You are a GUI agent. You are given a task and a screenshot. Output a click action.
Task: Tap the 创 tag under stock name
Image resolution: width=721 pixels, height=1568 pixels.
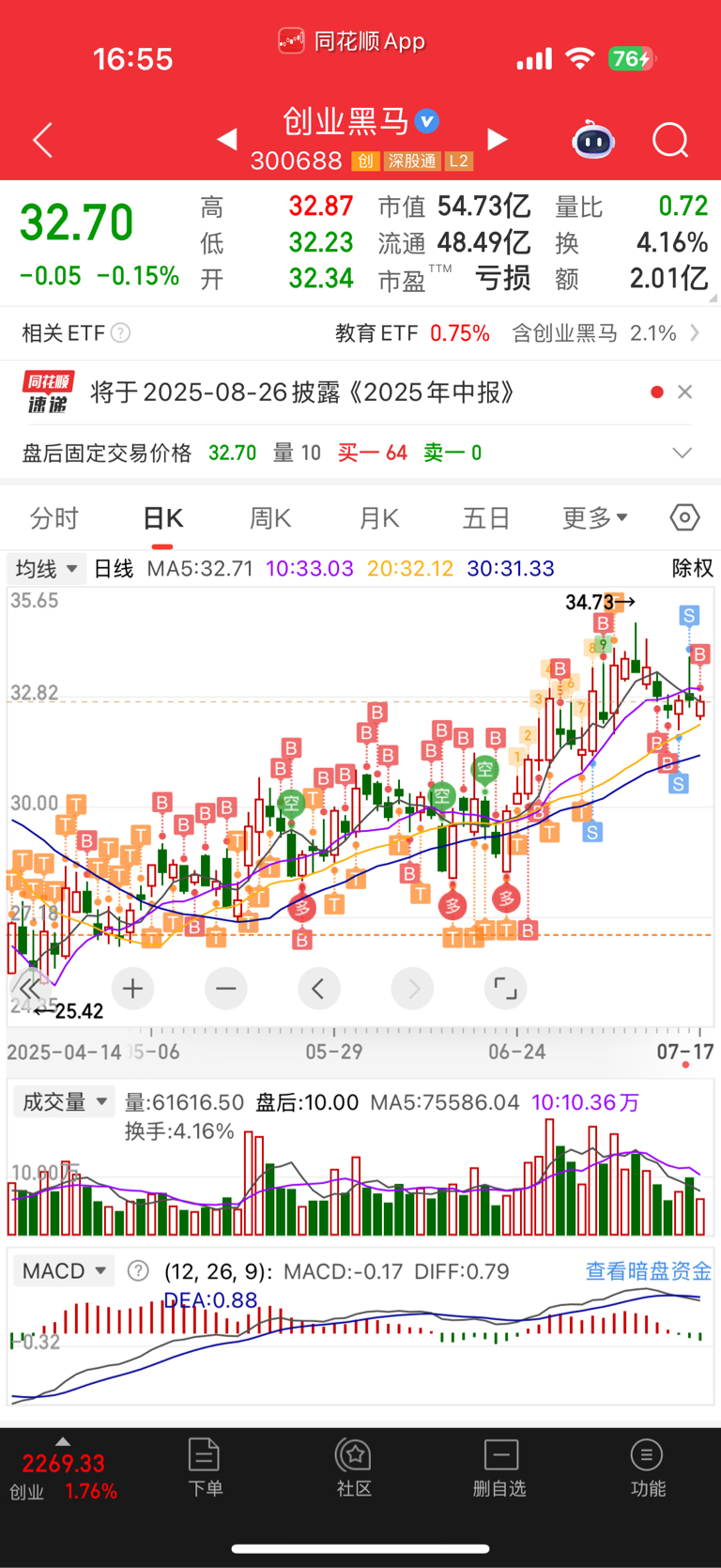click(x=365, y=161)
